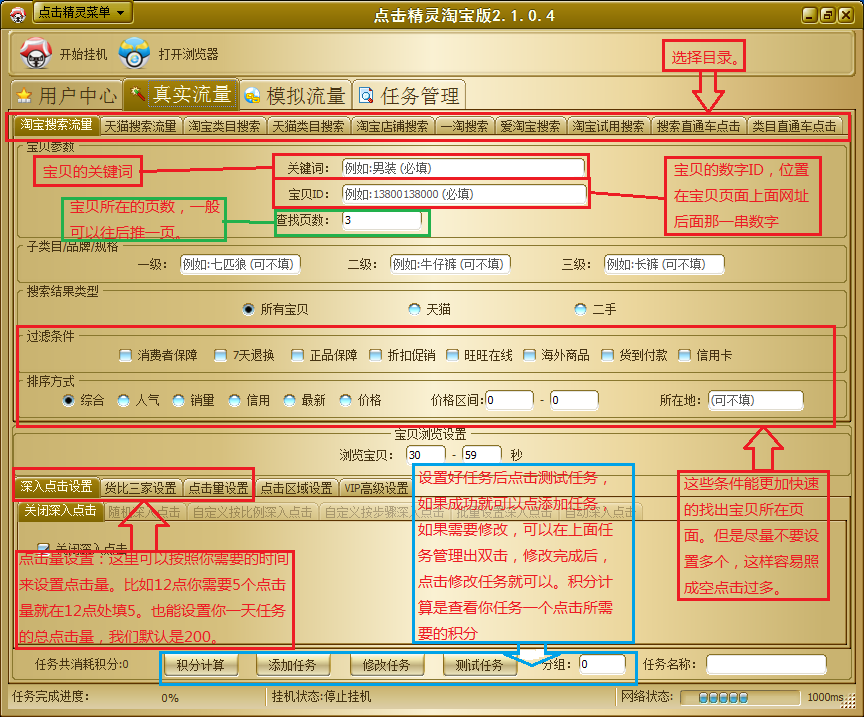Choose 信用 sorting radio button
The height and width of the screenshot is (717, 864).
235,401
